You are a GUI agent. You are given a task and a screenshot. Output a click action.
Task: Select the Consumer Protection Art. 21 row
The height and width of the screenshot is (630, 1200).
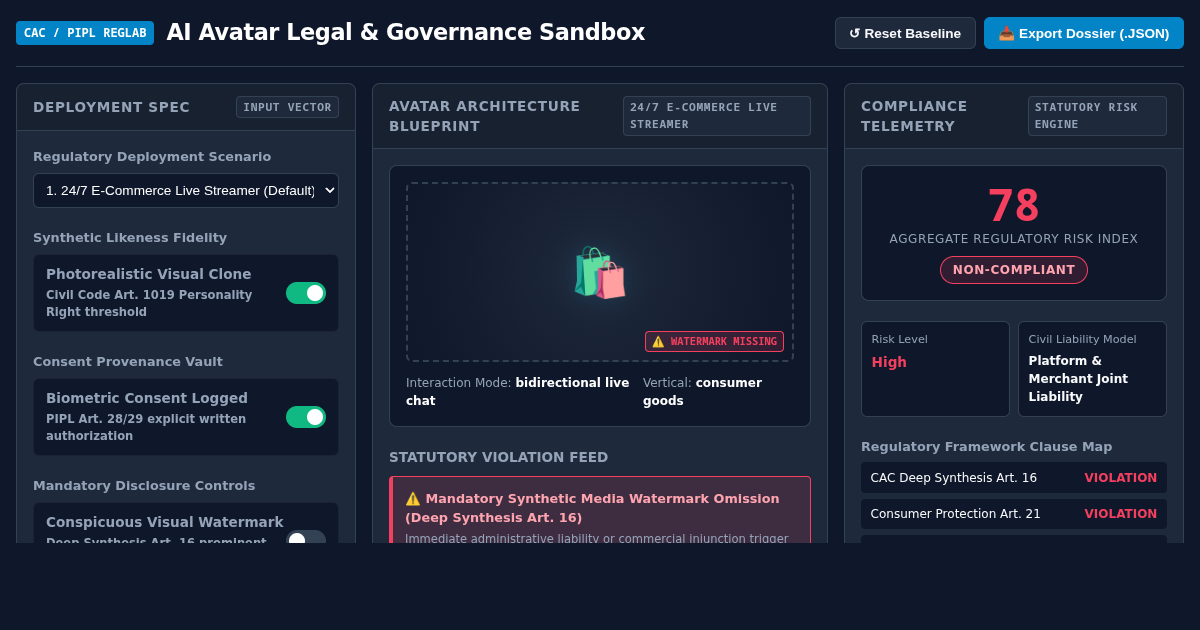[x=1014, y=514]
